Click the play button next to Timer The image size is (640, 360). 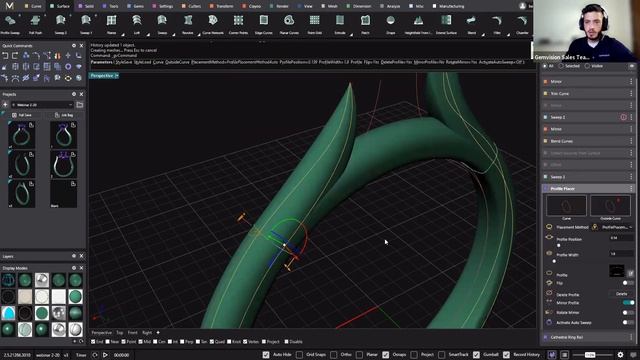coord(105,355)
